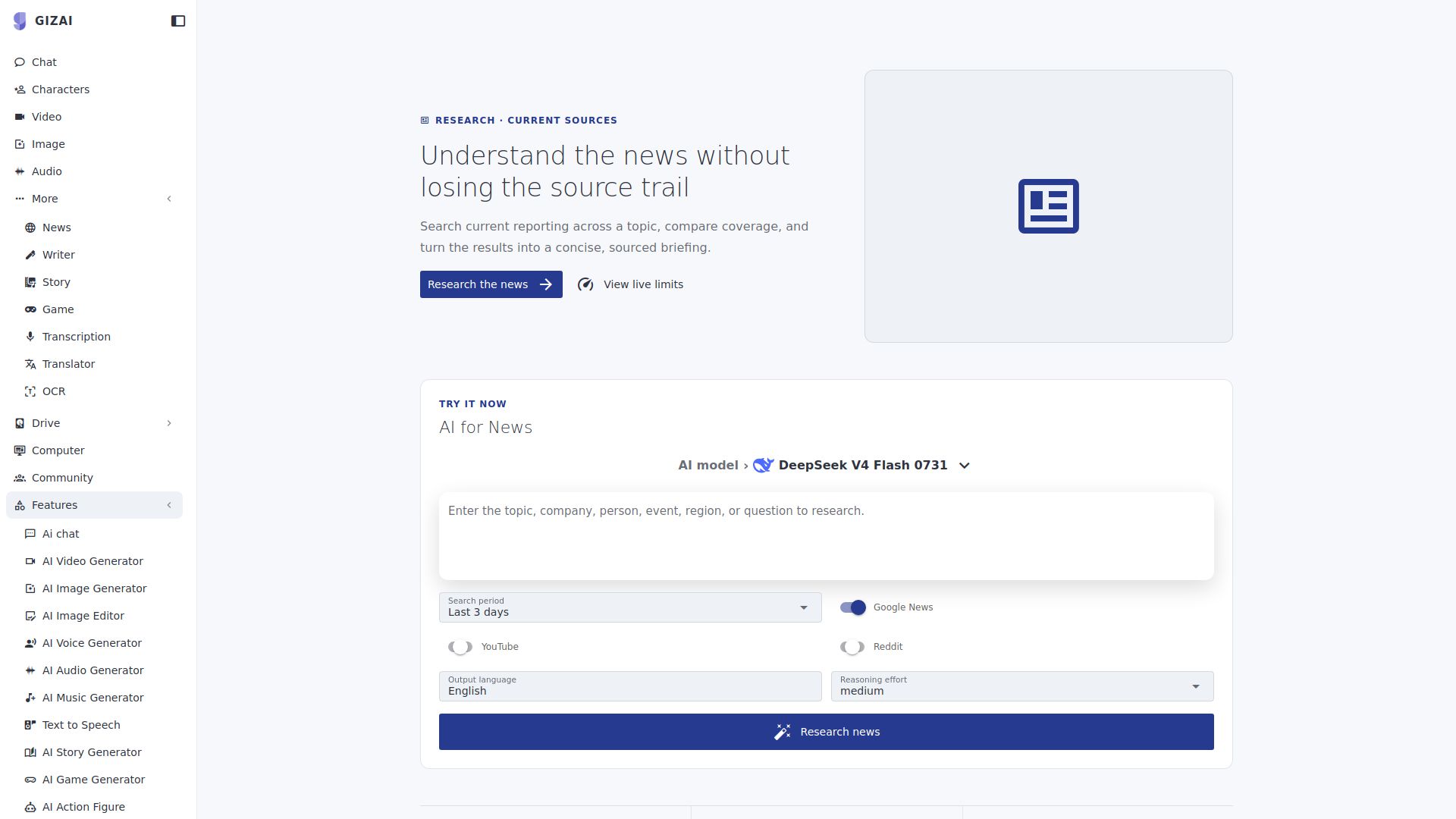The image size is (1456, 819).
Task: Click the Research news submit button
Action: coord(827,732)
